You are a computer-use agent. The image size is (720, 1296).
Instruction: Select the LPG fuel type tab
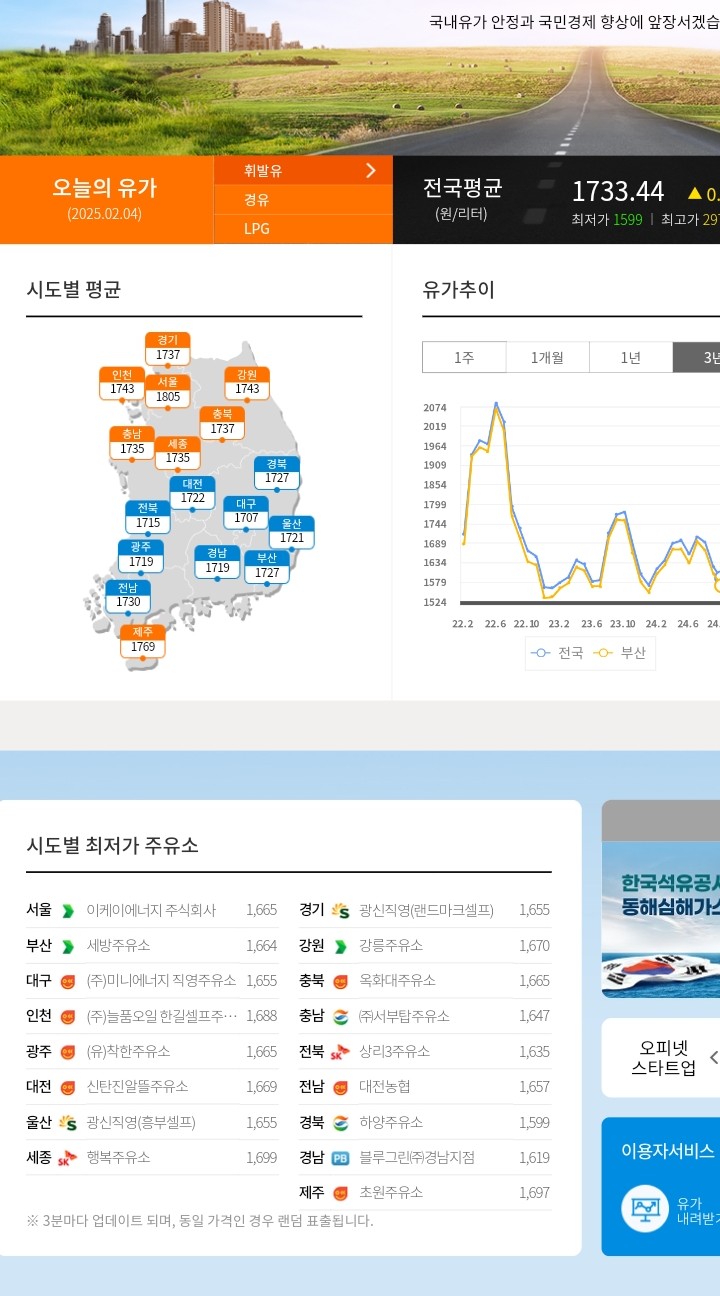[x=303, y=228]
